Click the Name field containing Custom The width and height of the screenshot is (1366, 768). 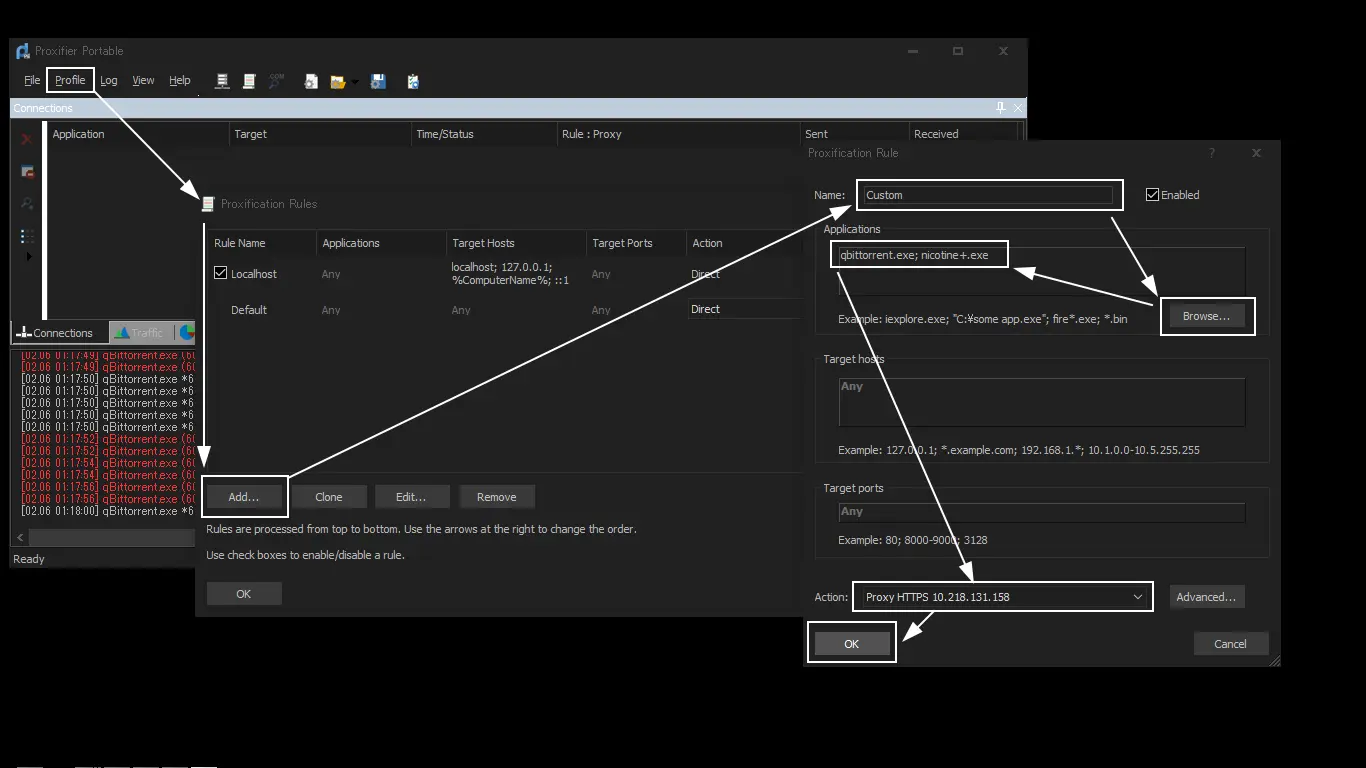pyautogui.click(x=987, y=195)
